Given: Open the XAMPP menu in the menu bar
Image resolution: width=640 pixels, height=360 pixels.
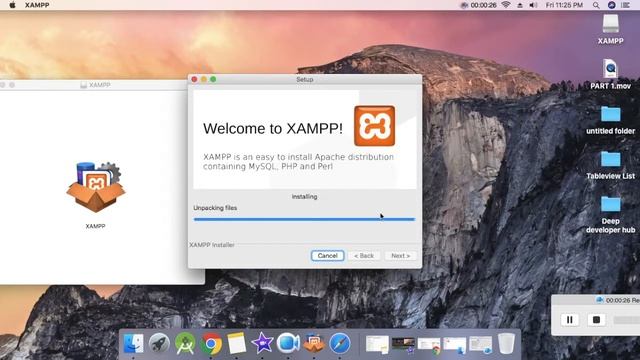Looking at the screenshot, I should 37,5.
